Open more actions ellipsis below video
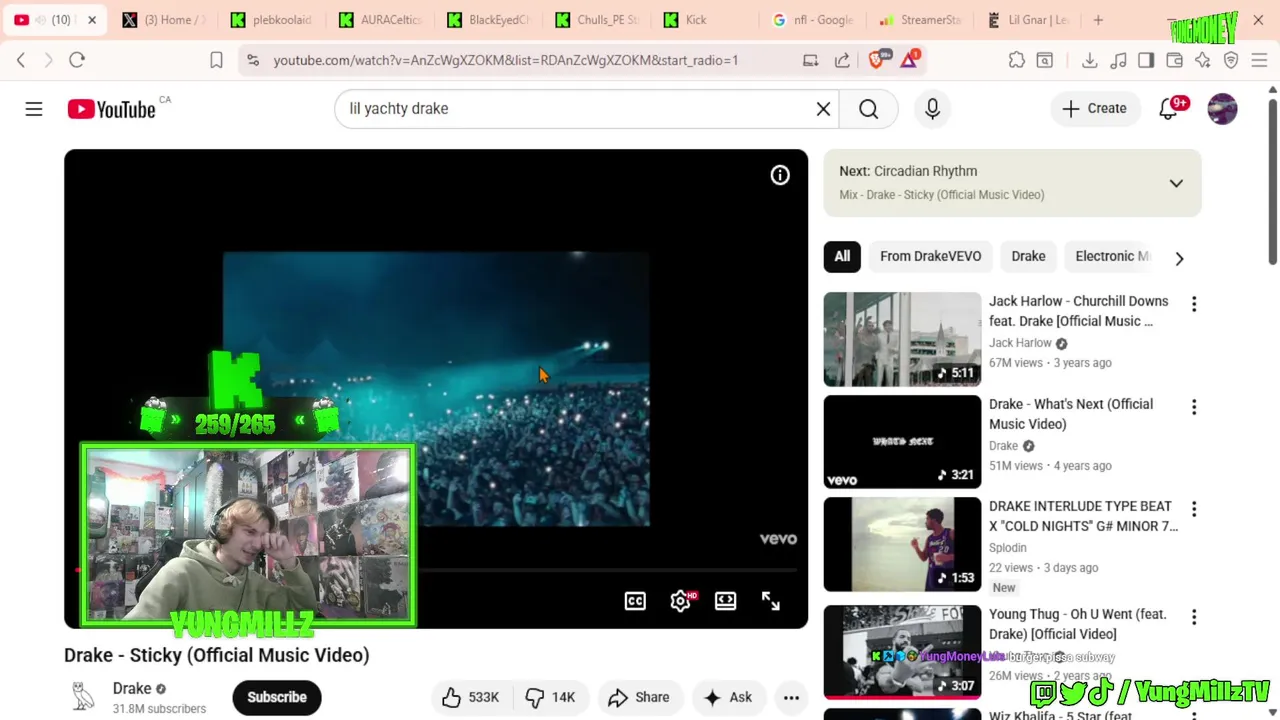This screenshot has width=1280, height=720. tap(791, 697)
